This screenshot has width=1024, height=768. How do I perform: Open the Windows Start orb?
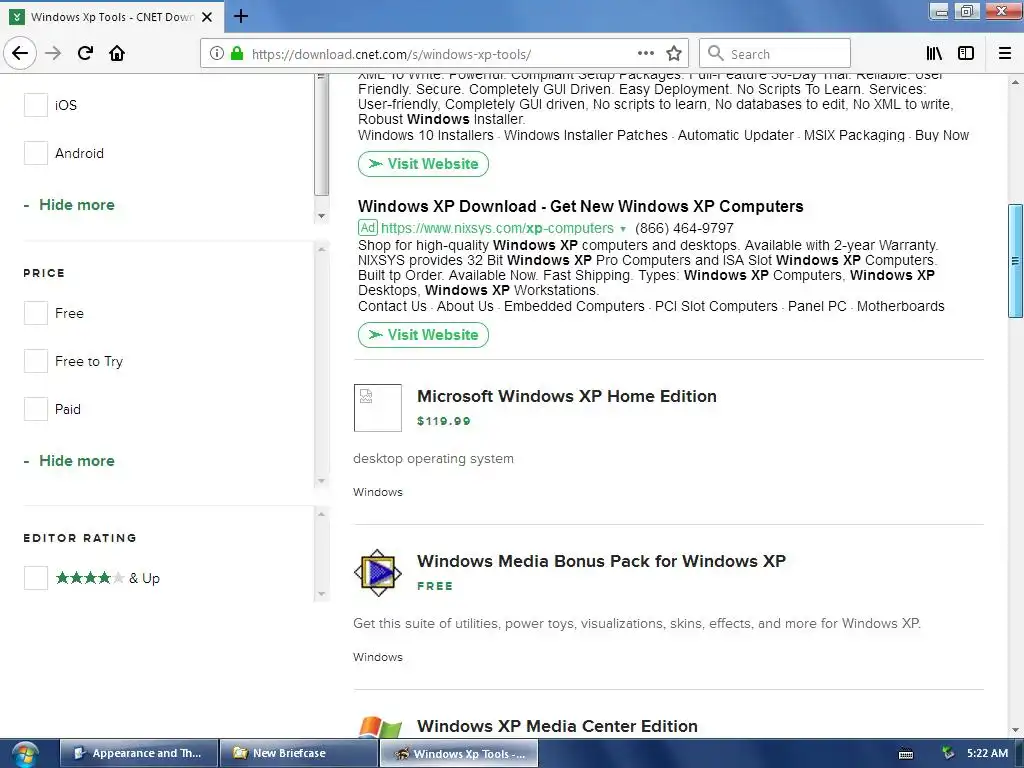click(x=25, y=754)
